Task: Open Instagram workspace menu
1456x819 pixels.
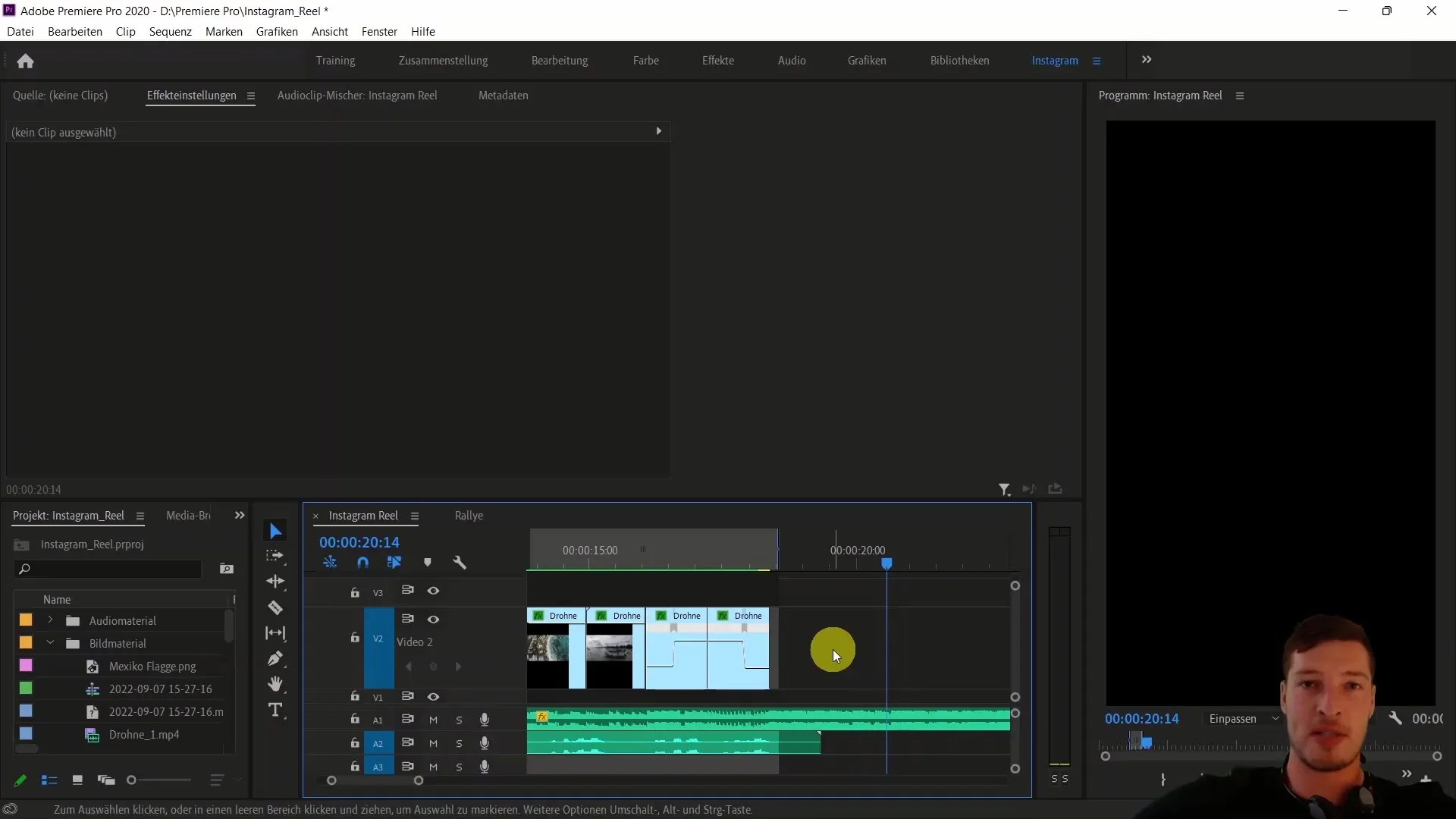Action: 1097,61
